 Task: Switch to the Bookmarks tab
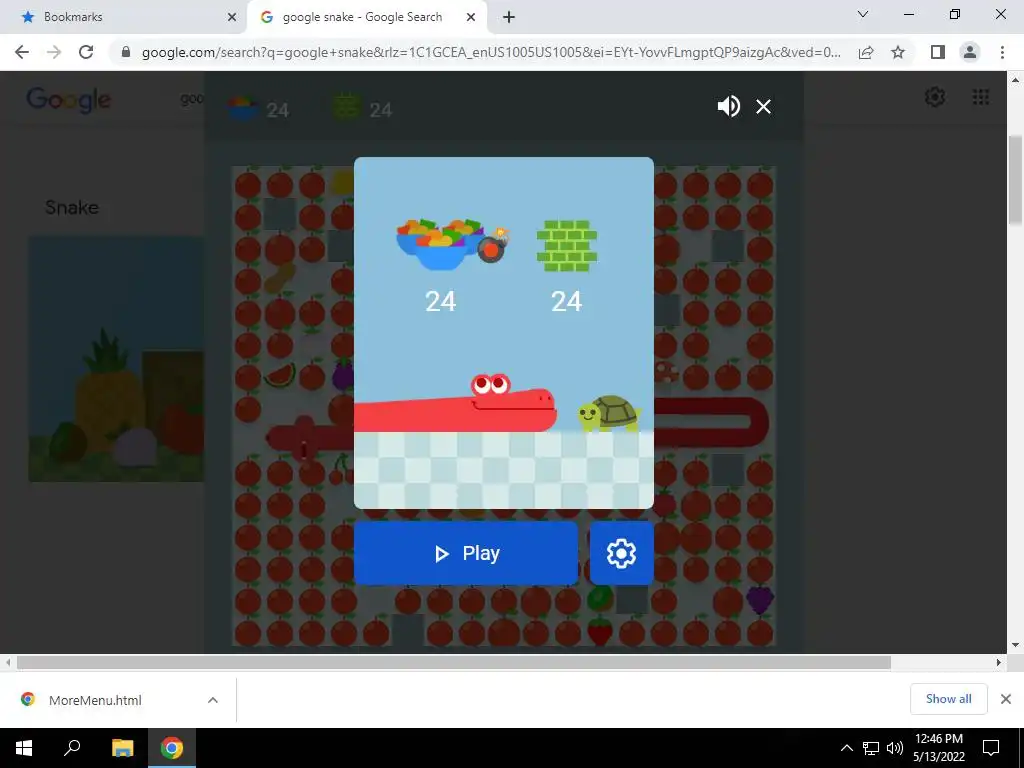[124, 17]
